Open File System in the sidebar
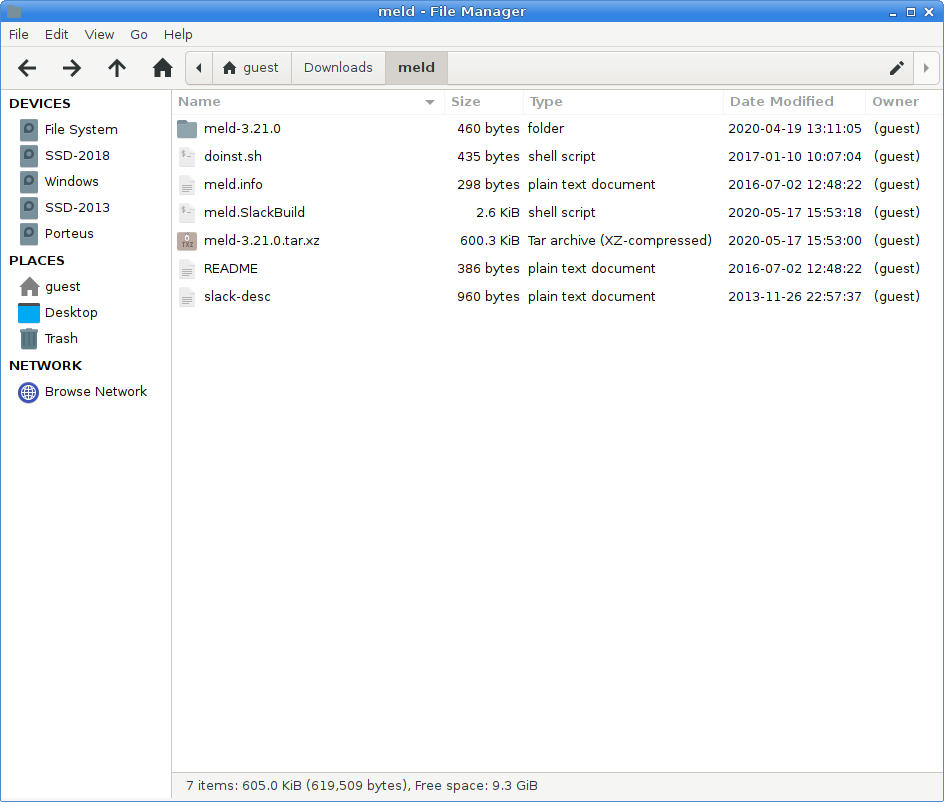This screenshot has width=944, height=802. tap(81, 129)
